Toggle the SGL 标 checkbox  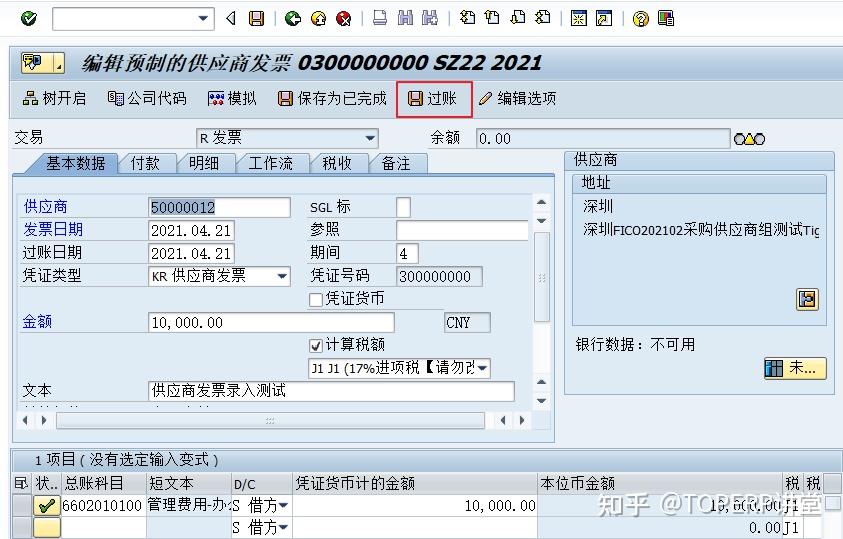403,207
